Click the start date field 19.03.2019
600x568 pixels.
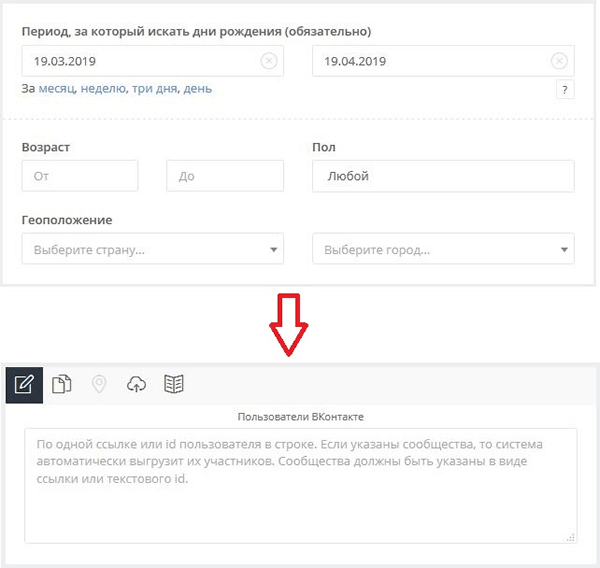[152, 61]
